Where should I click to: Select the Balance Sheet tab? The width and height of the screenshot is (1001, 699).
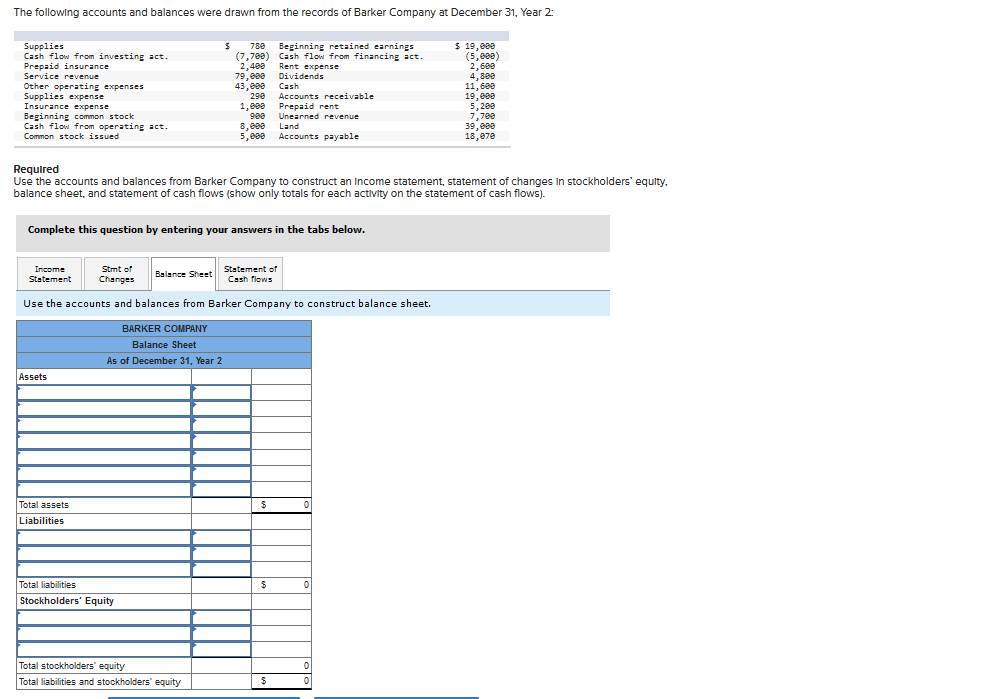[x=183, y=274]
